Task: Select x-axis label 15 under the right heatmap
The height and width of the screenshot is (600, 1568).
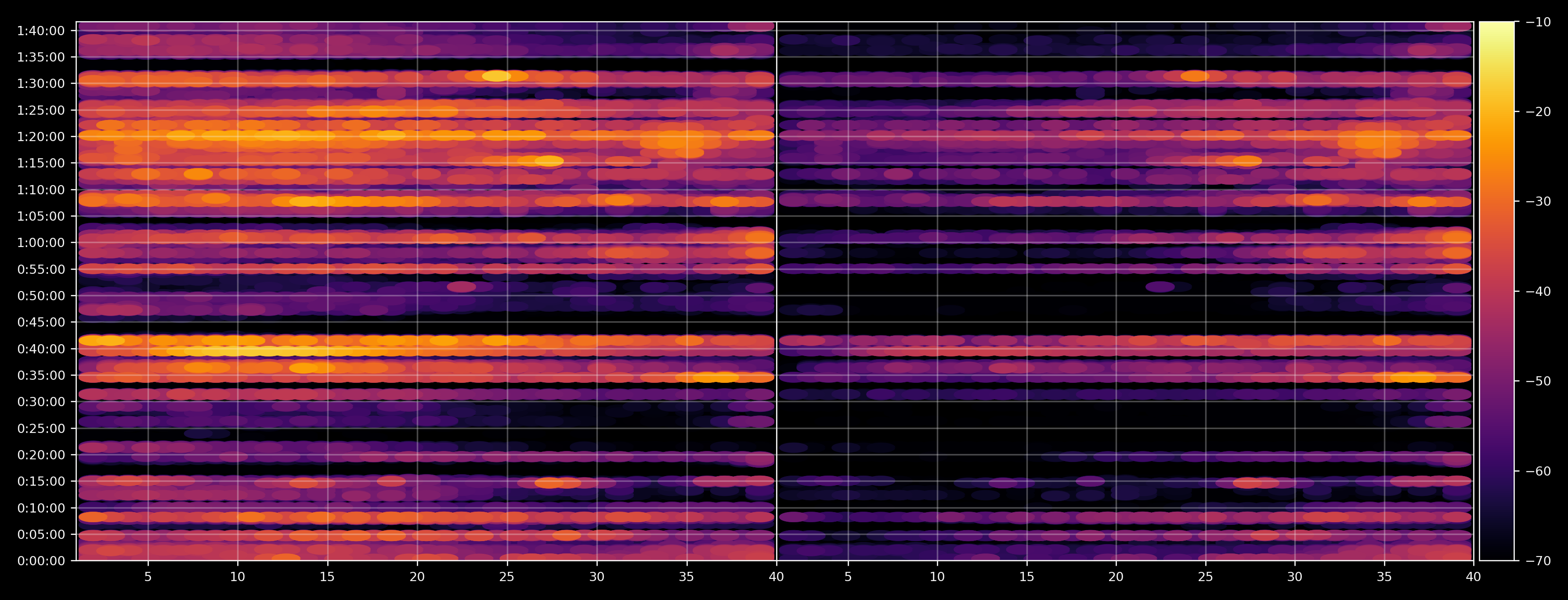Action: 1027,578
